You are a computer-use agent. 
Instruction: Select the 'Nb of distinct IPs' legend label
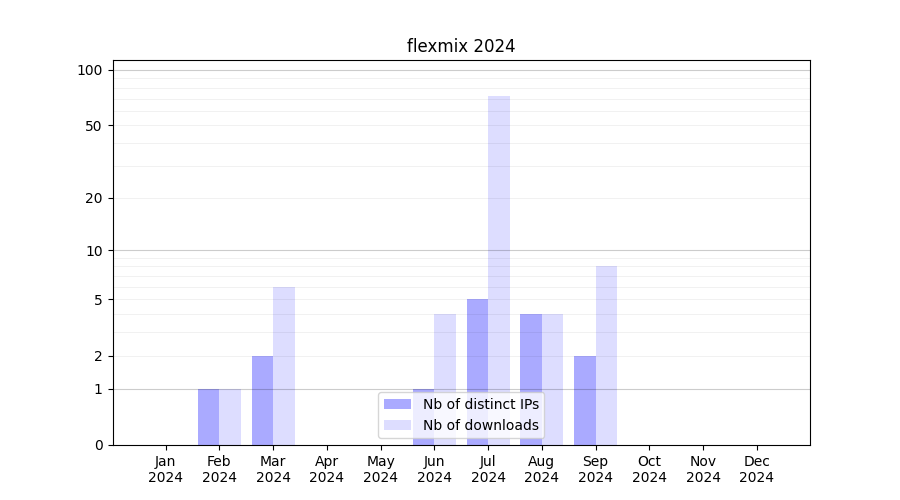(480, 404)
